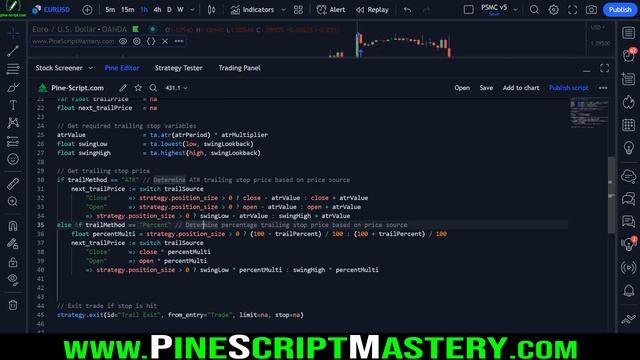Open the EURUSD symbol search
The height and width of the screenshot is (360, 640).
tap(51, 9)
